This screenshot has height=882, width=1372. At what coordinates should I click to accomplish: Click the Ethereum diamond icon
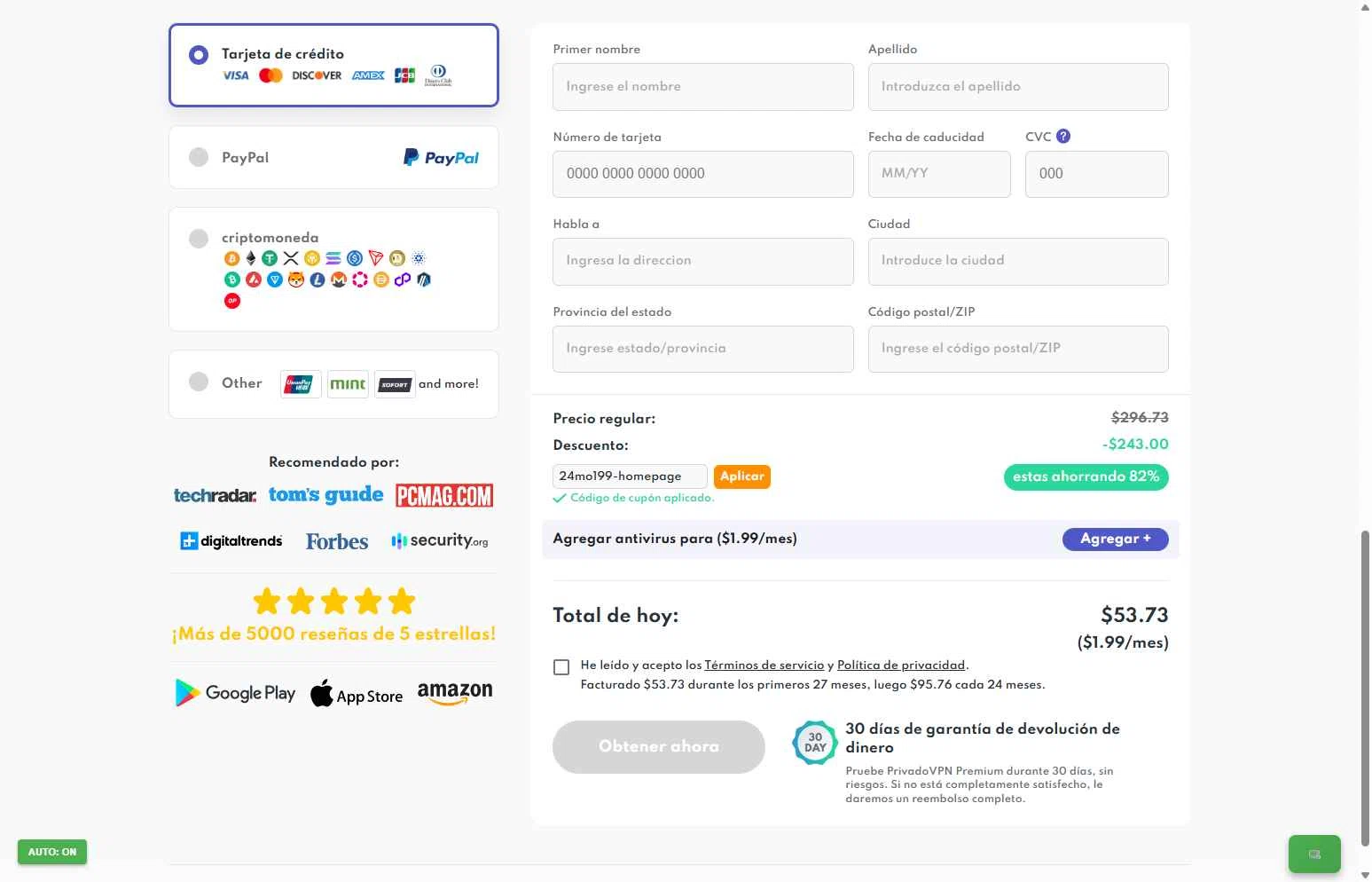(251, 258)
